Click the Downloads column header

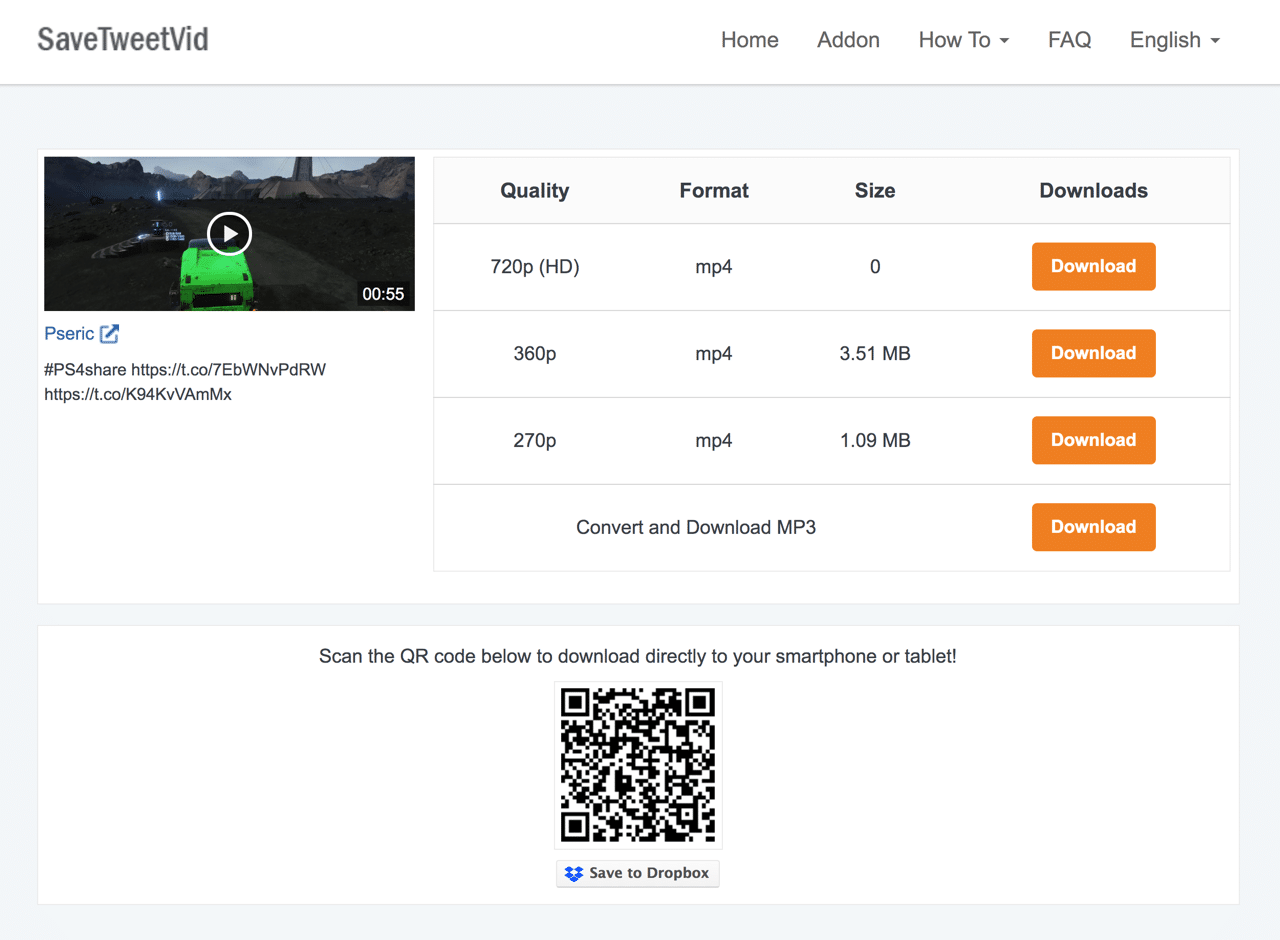[1094, 191]
